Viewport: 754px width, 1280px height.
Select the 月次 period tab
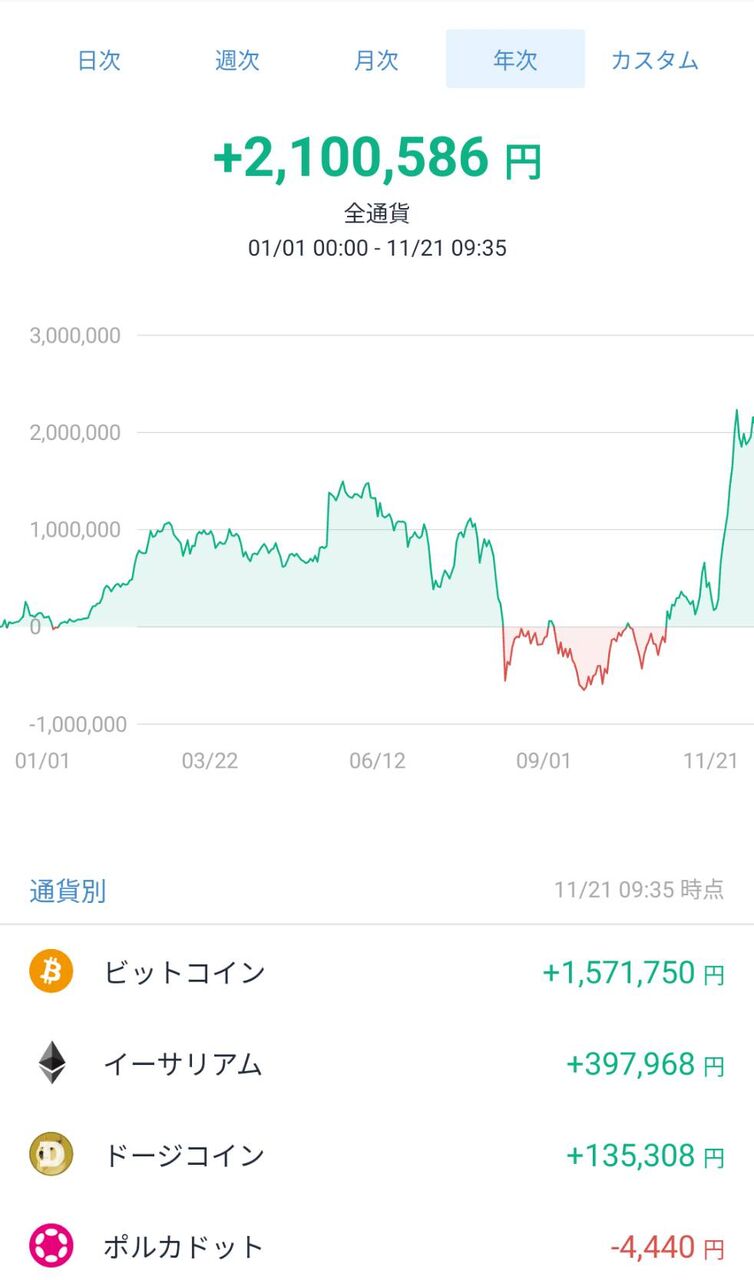pyautogui.click(x=376, y=60)
